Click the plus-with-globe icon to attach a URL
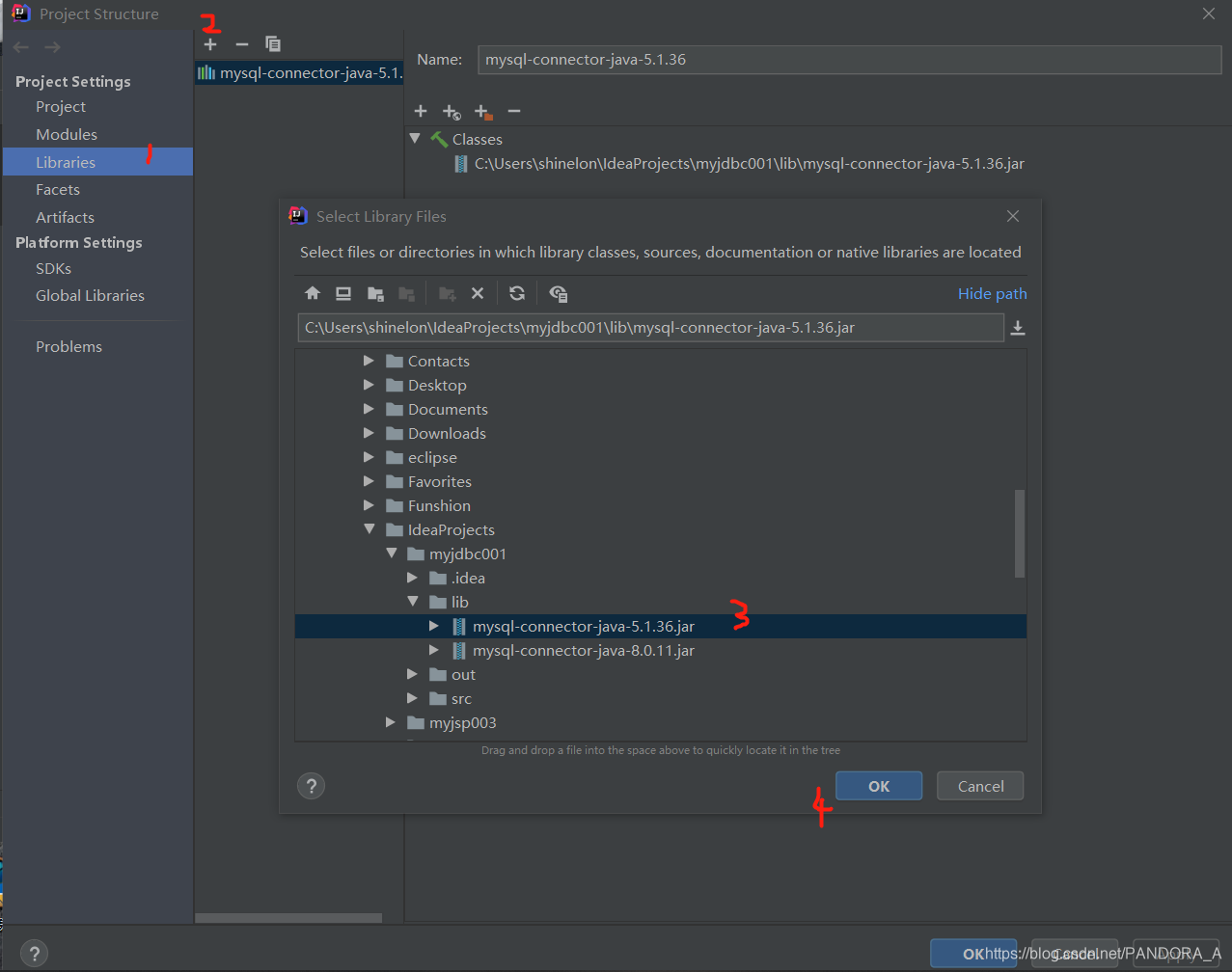 tap(452, 112)
